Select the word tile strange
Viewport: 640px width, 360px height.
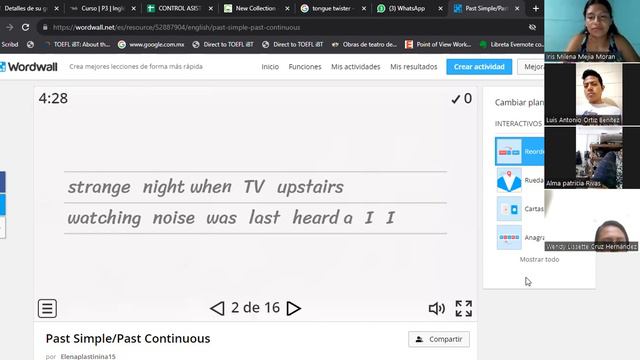point(99,187)
